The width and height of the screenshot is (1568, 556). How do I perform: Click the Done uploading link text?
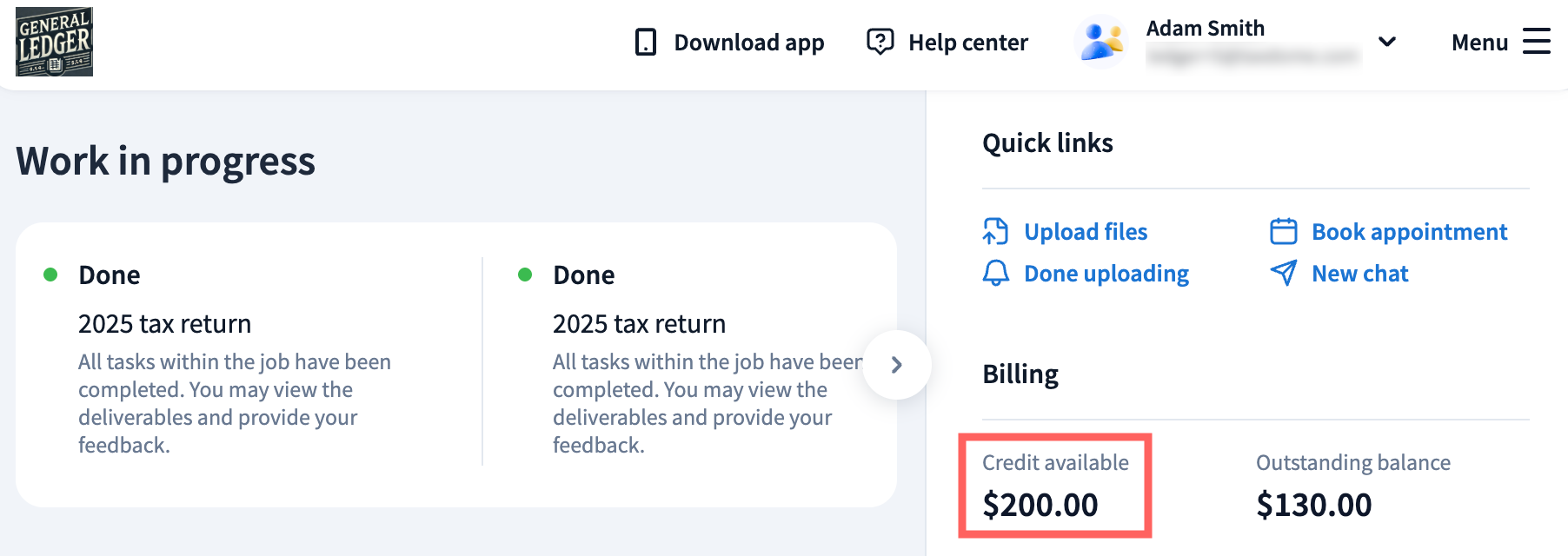coord(1106,274)
